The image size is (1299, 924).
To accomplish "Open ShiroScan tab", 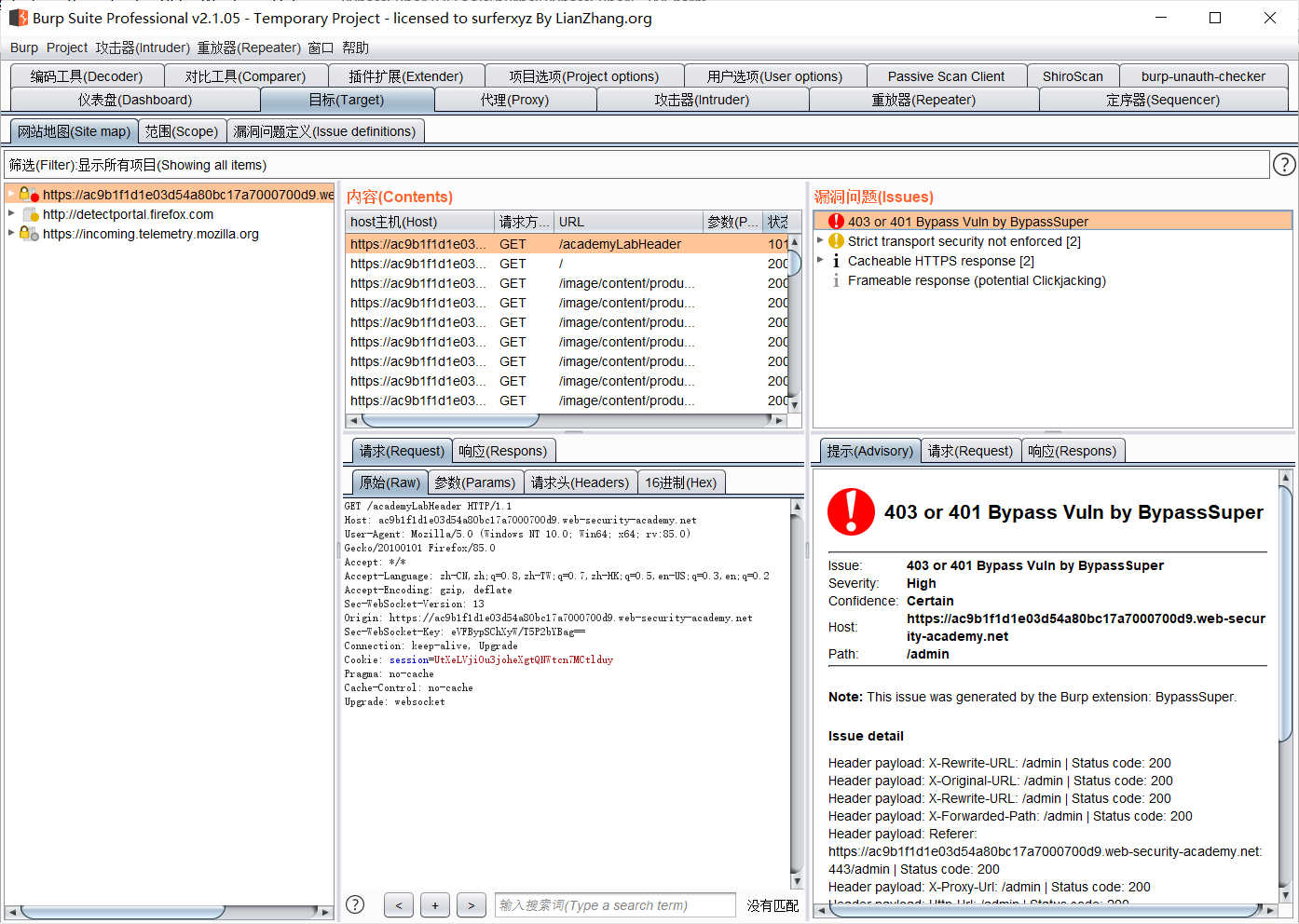I will [x=1073, y=76].
